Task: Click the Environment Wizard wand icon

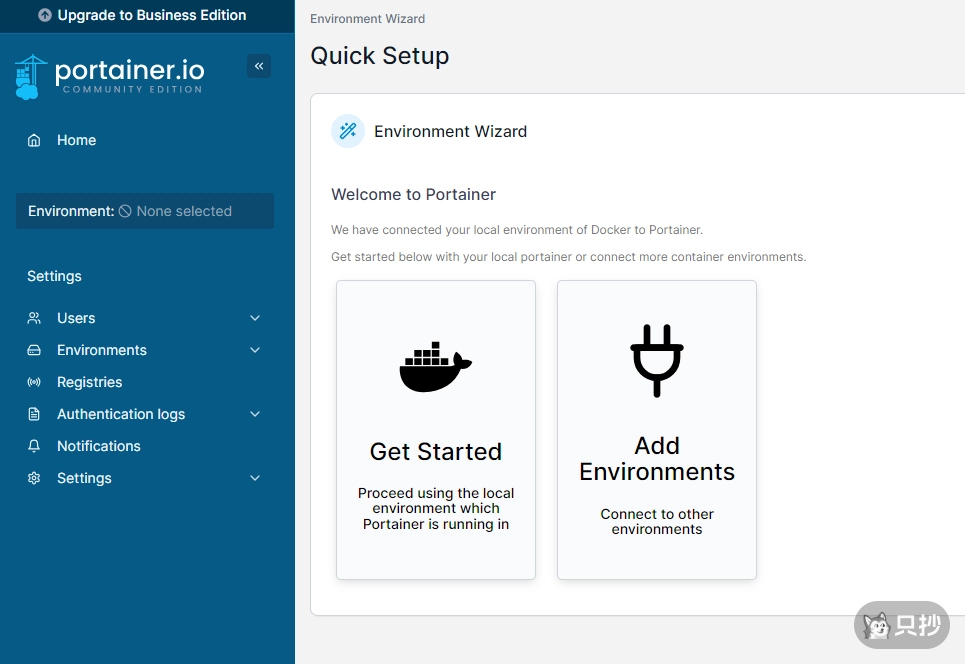Action: (347, 131)
